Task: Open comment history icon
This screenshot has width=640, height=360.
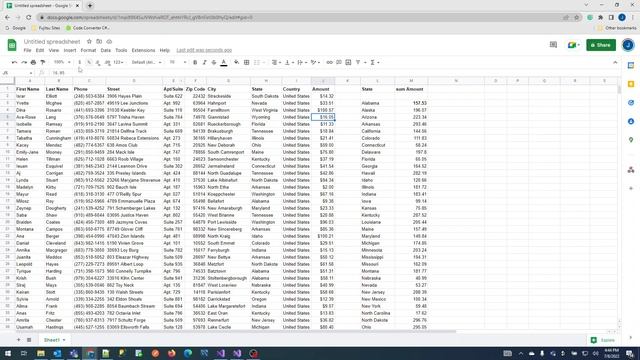Action: (553, 45)
